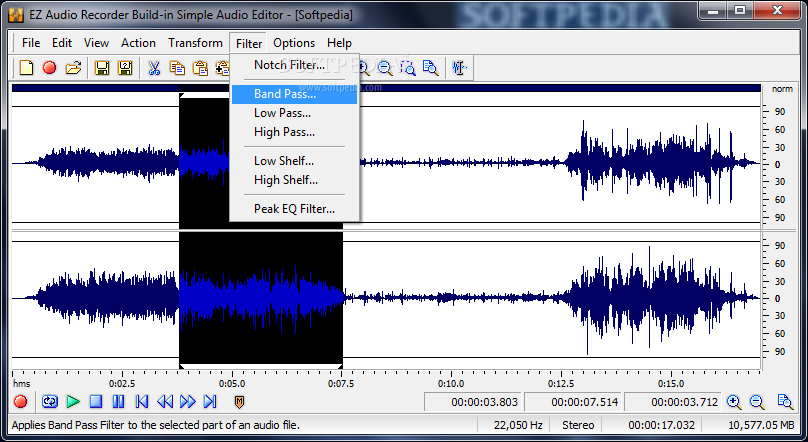Click the norm label above the level scale
This screenshot has height=442, width=808.
coord(782,89)
